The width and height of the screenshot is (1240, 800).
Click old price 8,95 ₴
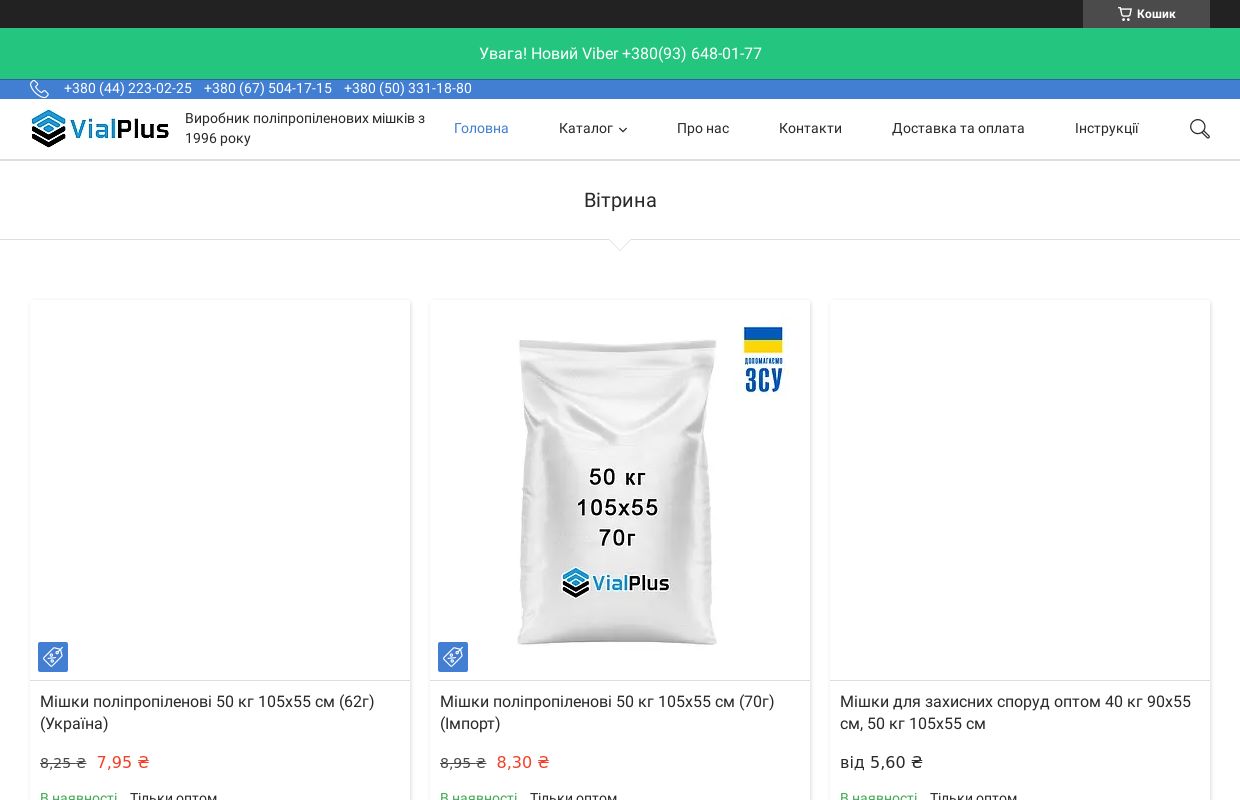click(x=463, y=763)
